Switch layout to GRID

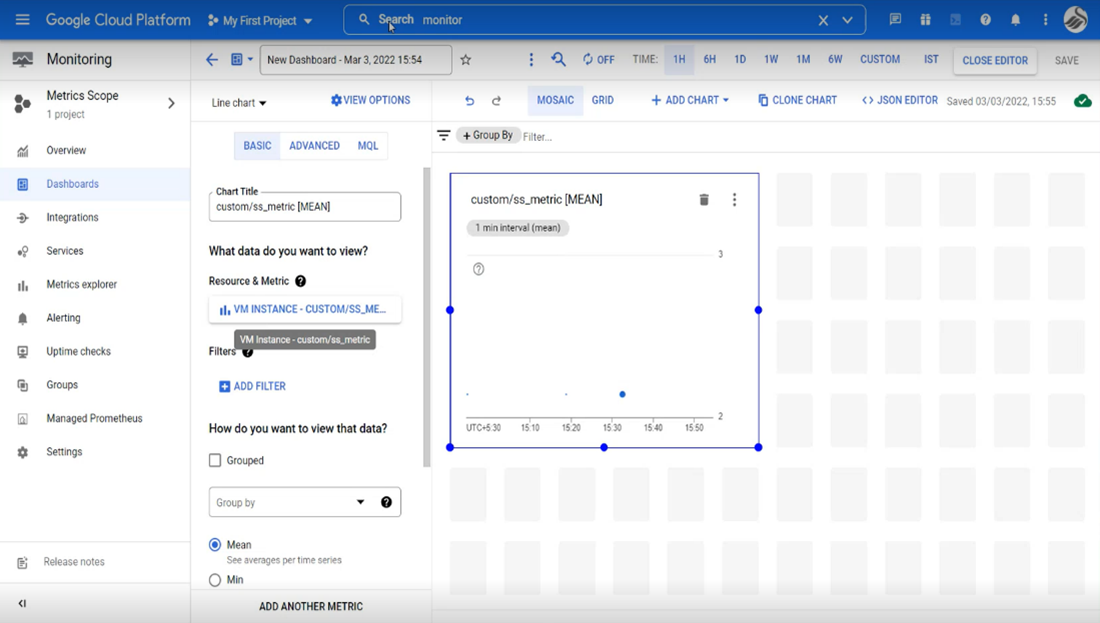coord(603,100)
